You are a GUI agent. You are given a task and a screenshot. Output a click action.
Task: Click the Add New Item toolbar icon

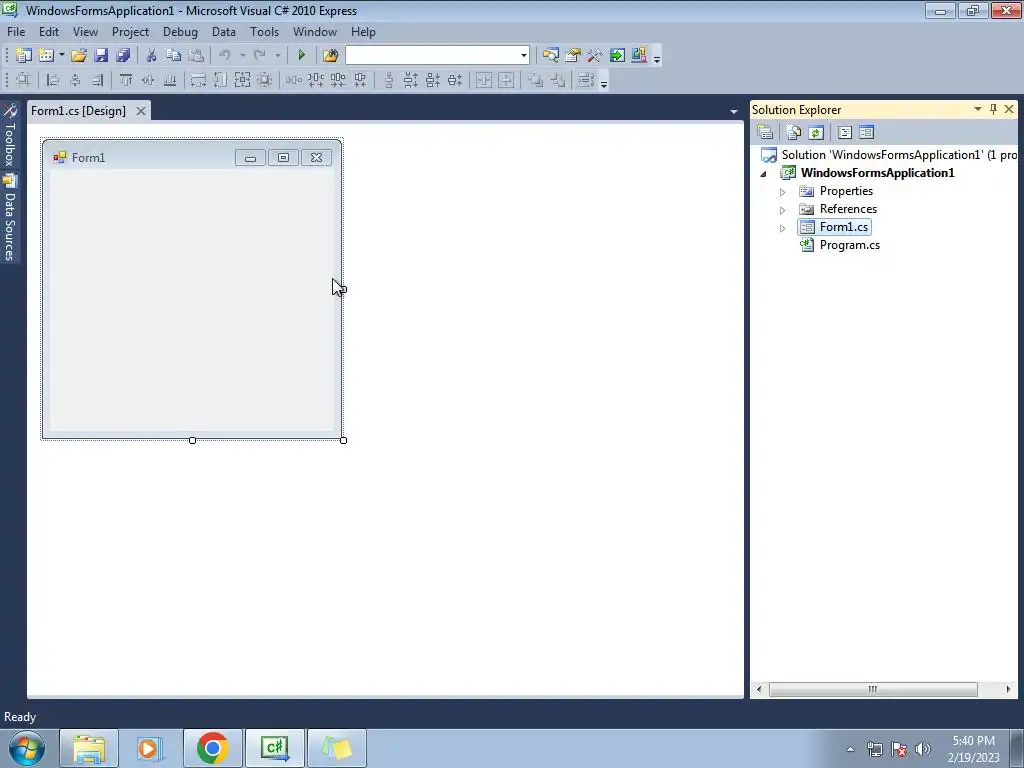point(46,56)
